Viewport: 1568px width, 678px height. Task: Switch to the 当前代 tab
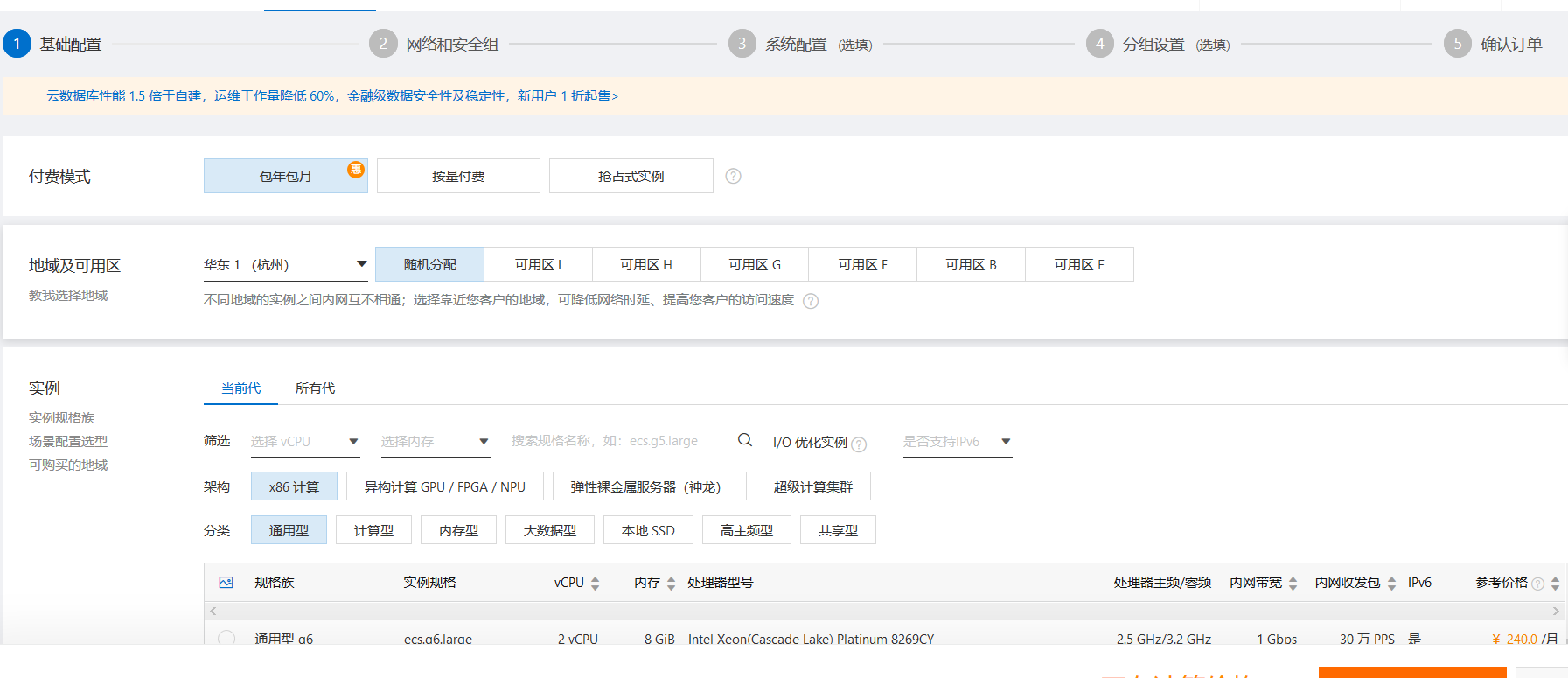[240, 388]
